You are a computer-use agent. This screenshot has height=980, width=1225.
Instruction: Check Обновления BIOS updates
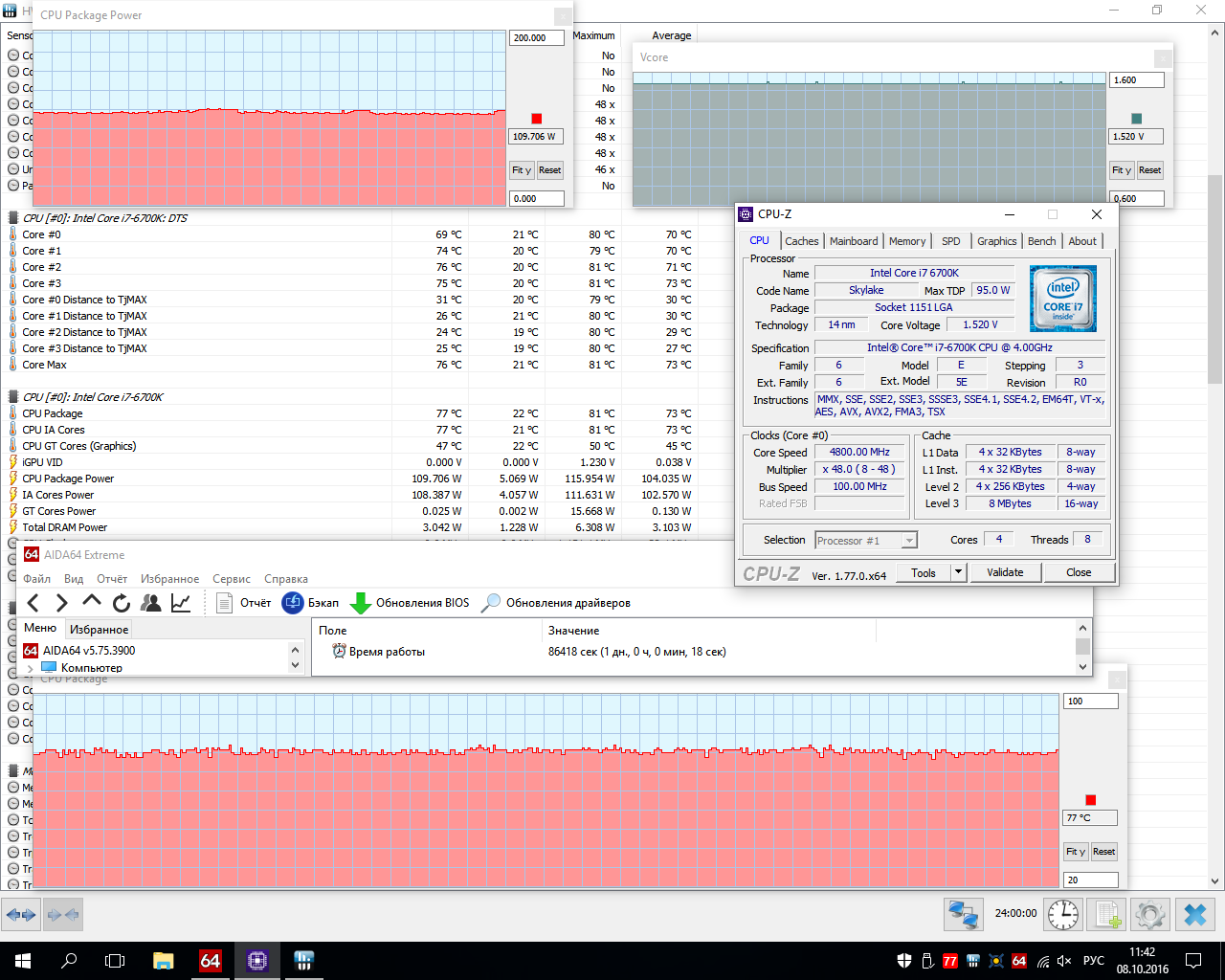411,603
